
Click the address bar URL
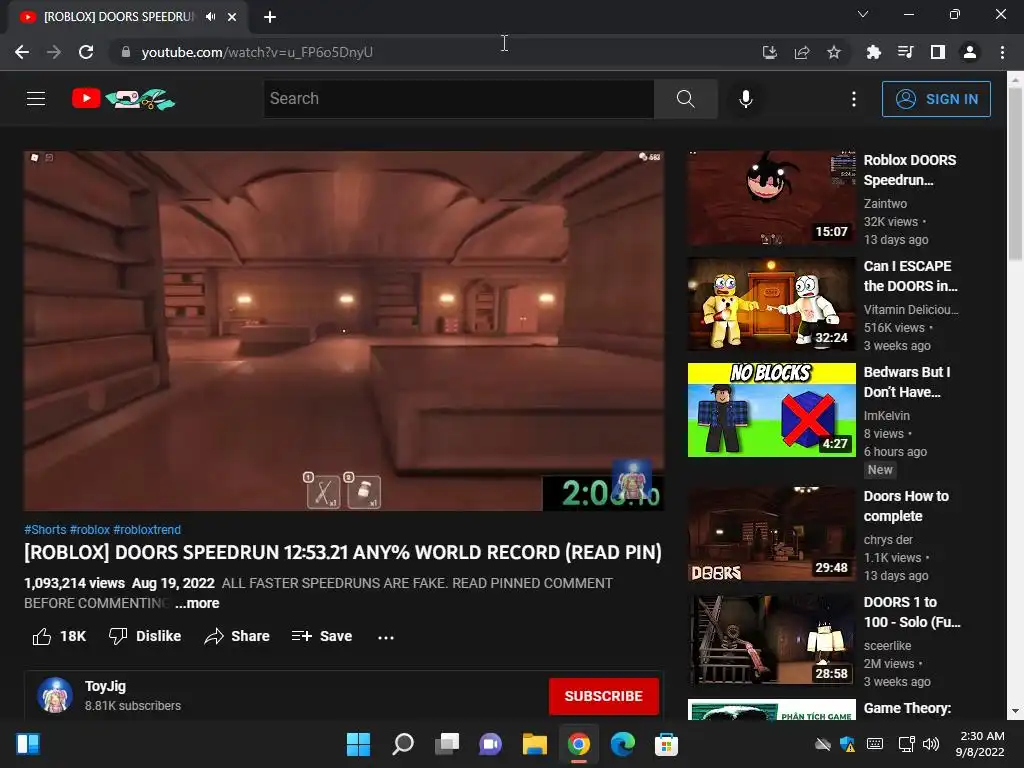[257, 52]
